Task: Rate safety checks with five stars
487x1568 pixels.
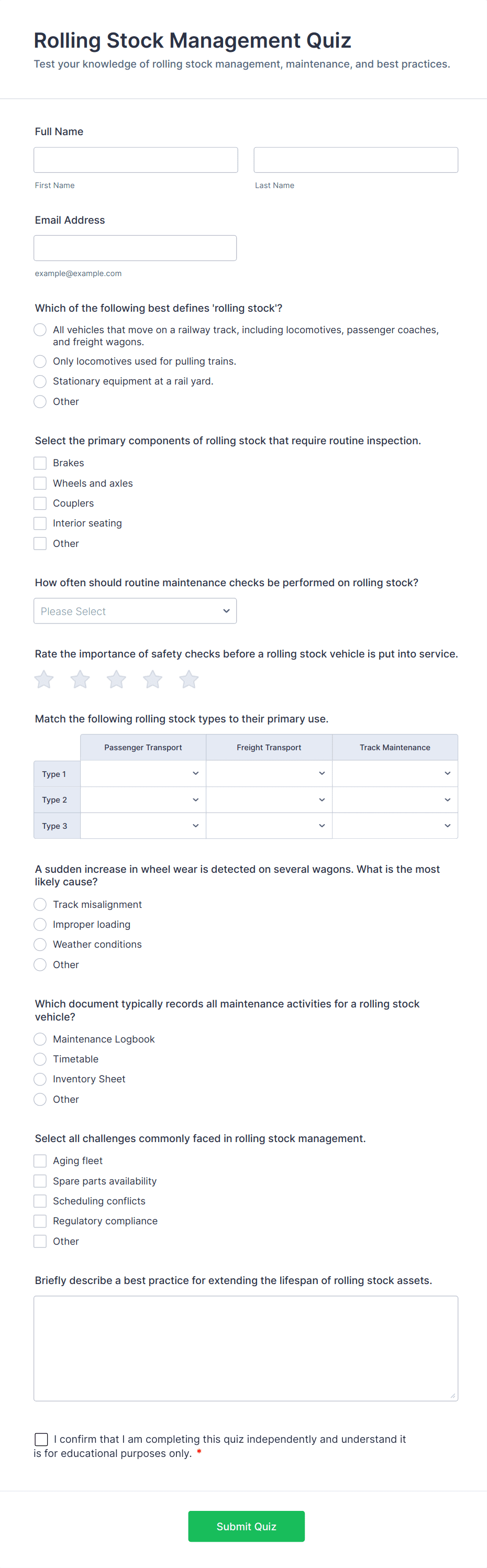Action: point(189,679)
